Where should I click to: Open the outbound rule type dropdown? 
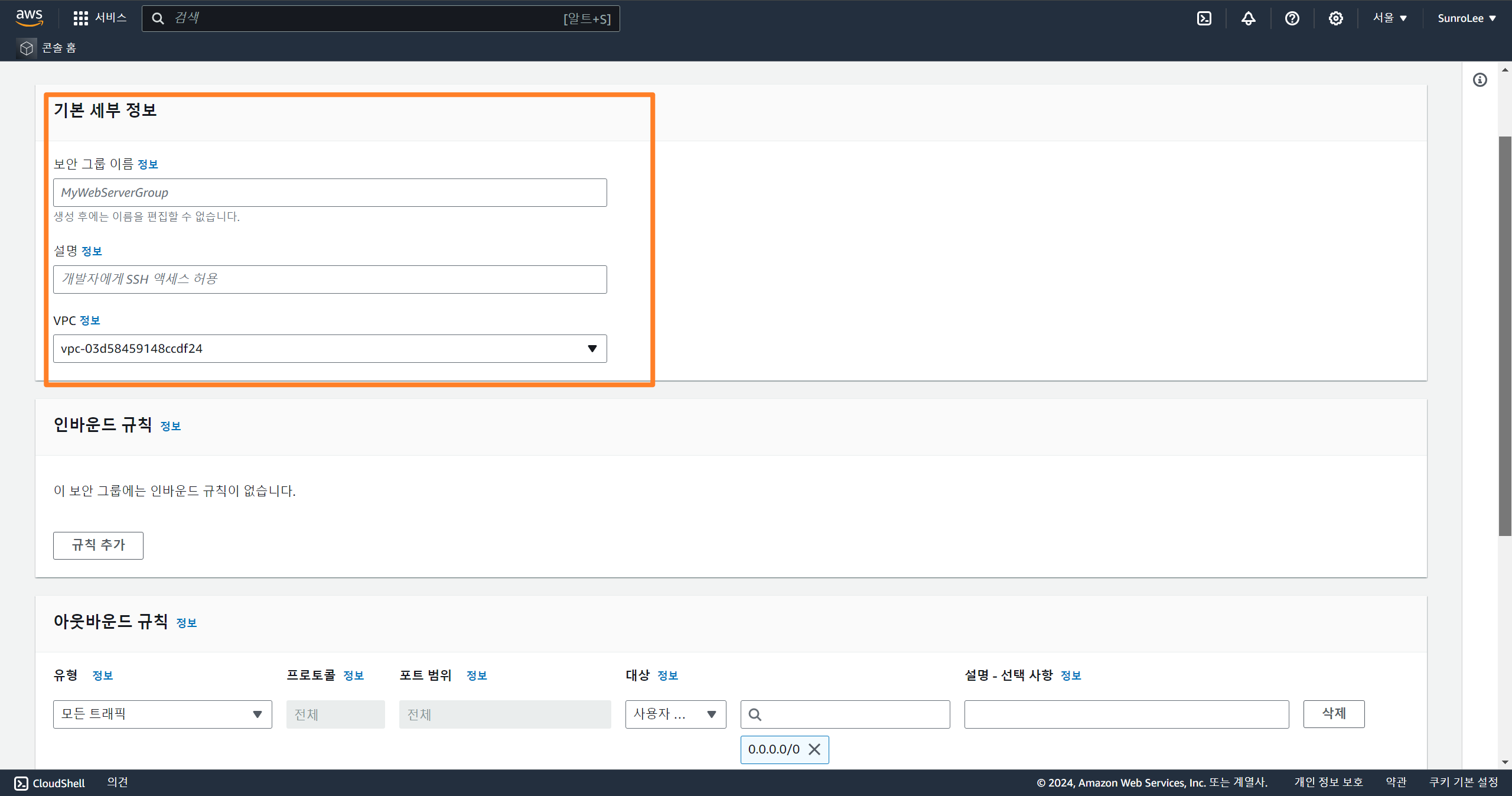(162, 714)
